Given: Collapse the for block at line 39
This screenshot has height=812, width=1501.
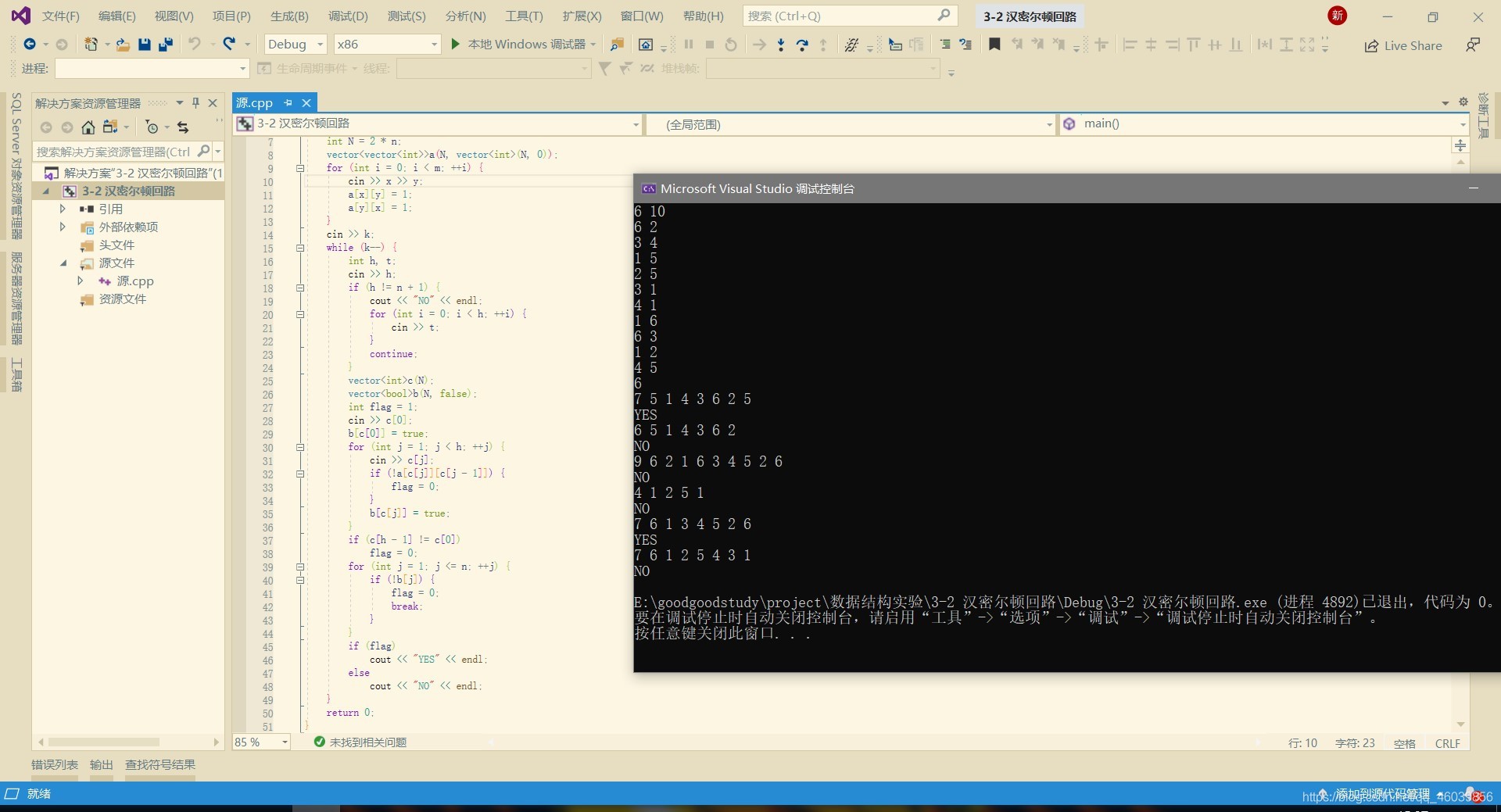Looking at the screenshot, I should (x=299, y=567).
